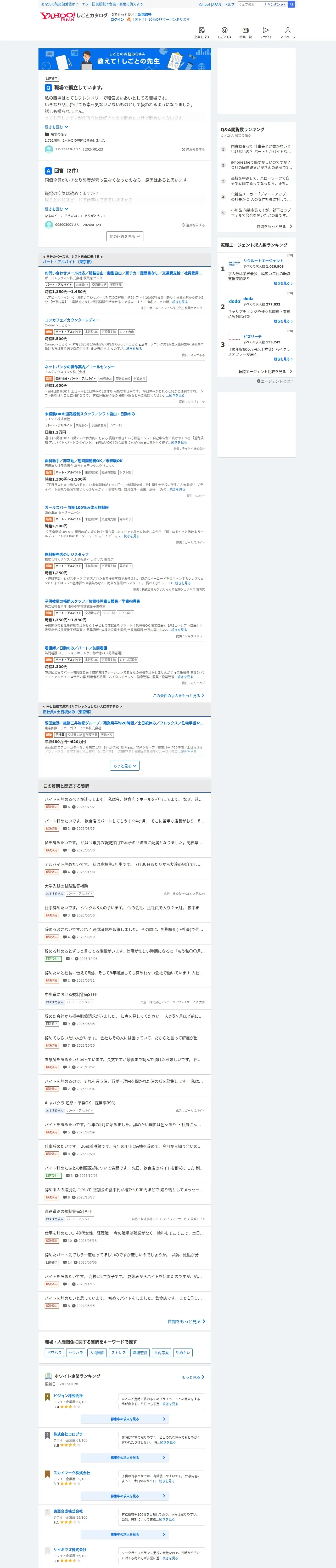This screenshot has width=336, height=1568.
Task: Click 募集中の求人を見る for ピジョン株式会社
Action: [x=125, y=1419]
